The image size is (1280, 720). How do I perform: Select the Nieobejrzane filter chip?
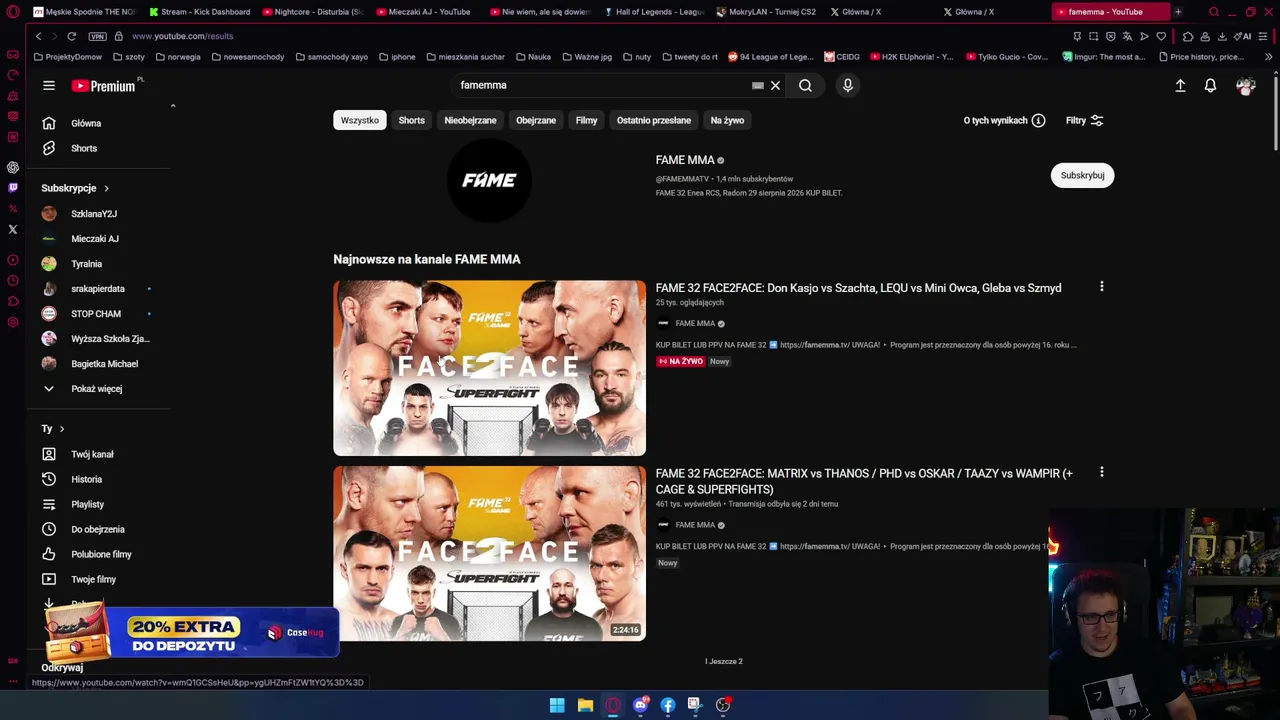coord(470,120)
